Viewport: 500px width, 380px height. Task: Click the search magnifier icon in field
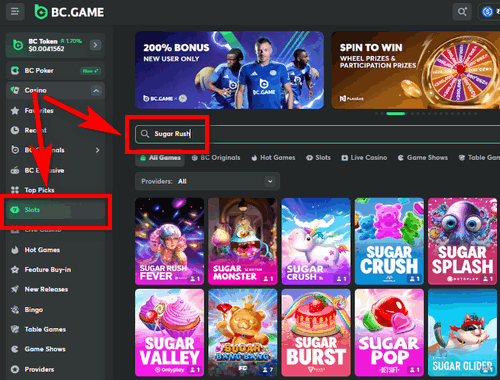point(145,134)
